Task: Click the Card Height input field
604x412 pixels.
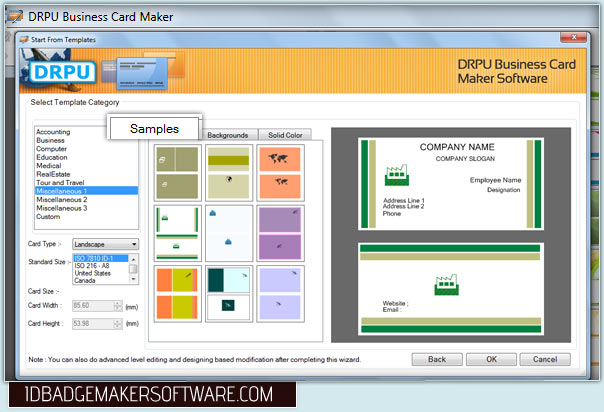Action: click(x=93, y=323)
